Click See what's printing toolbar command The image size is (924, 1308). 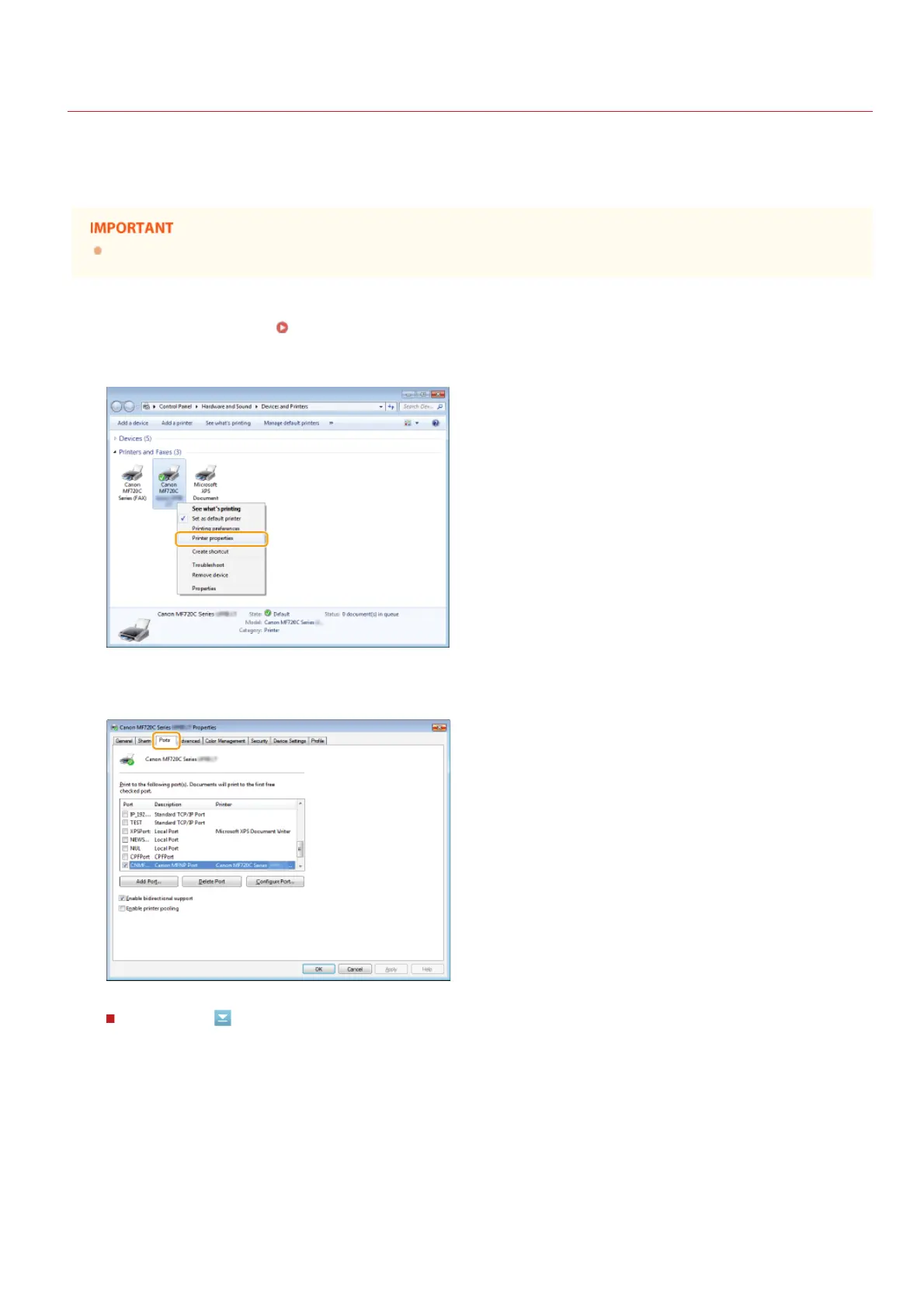coord(228,423)
